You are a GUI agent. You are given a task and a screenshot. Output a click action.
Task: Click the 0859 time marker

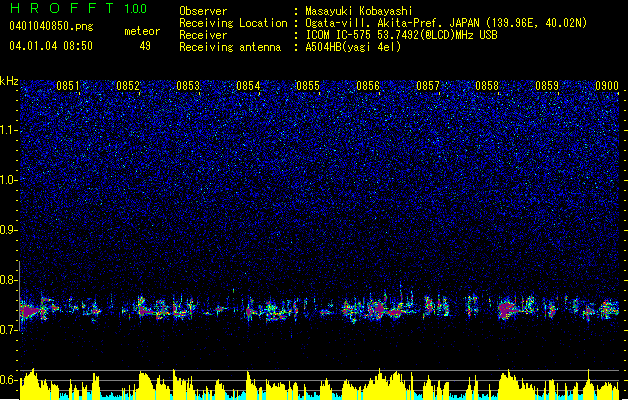pyautogui.click(x=547, y=86)
